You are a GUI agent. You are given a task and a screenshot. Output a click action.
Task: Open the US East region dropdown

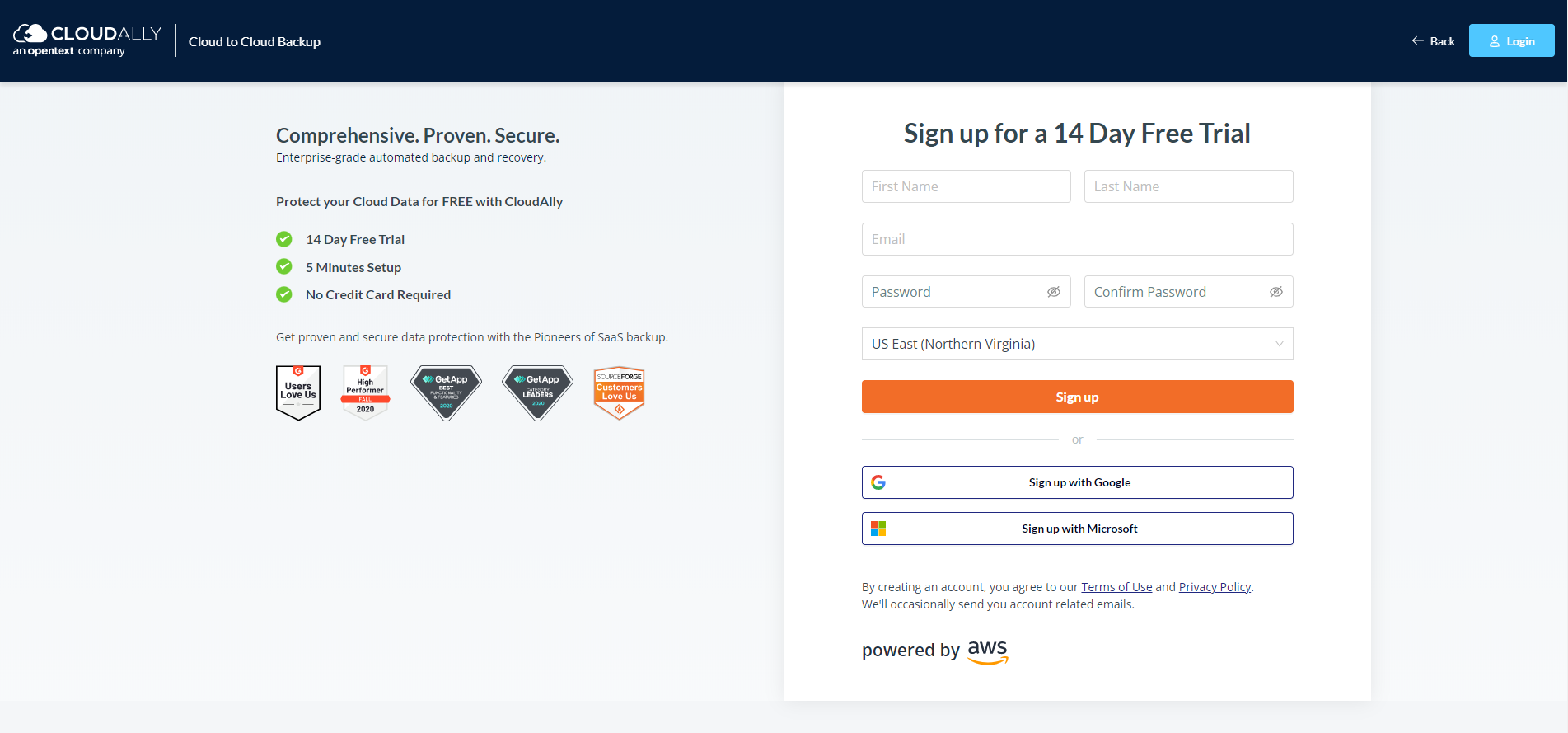pyautogui.click(x=1077, y=344)
